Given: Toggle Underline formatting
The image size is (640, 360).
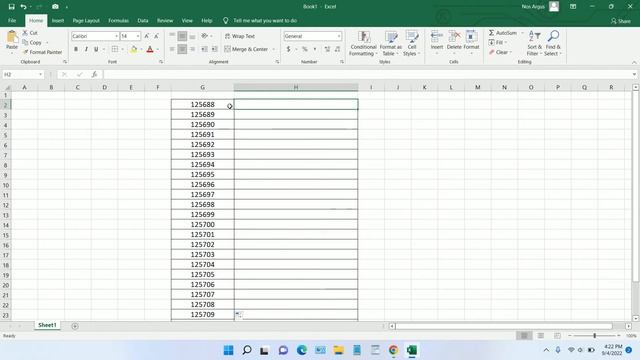Looking at the screenshot, I should click(x=96, y=49).
